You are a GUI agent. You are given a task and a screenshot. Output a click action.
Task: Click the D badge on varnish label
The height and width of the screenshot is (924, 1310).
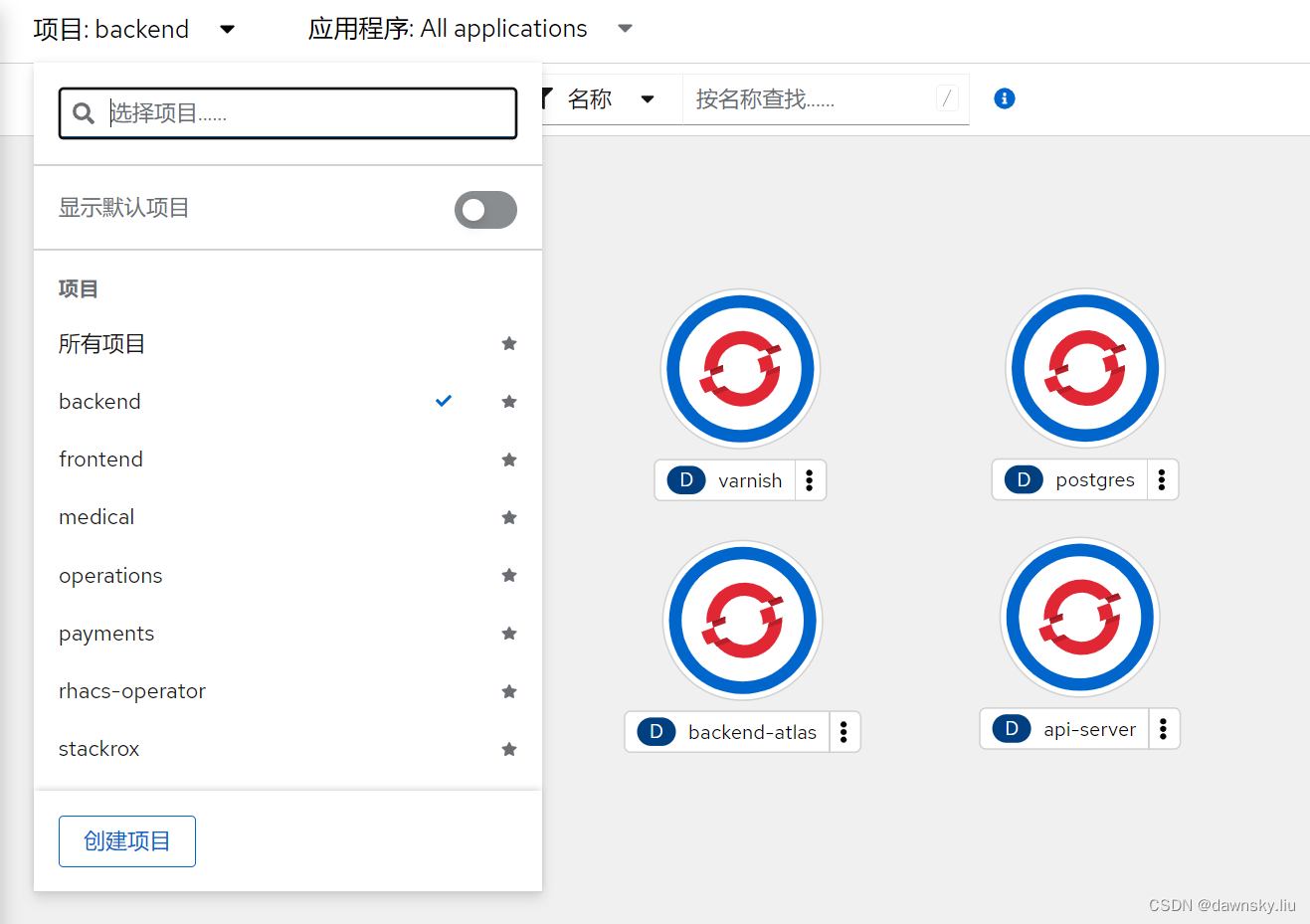click(686, 480)
